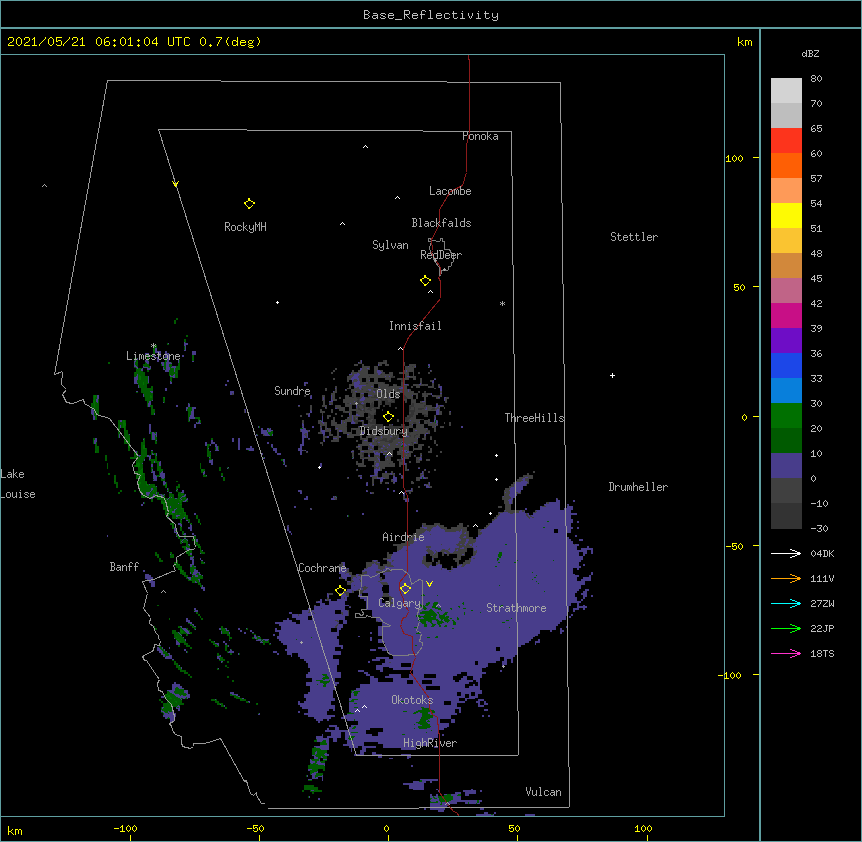This screenshot has height=842, width=862.
Task: Click the orange arrow 111V legend icon
Action: click(x=786, y=578)
